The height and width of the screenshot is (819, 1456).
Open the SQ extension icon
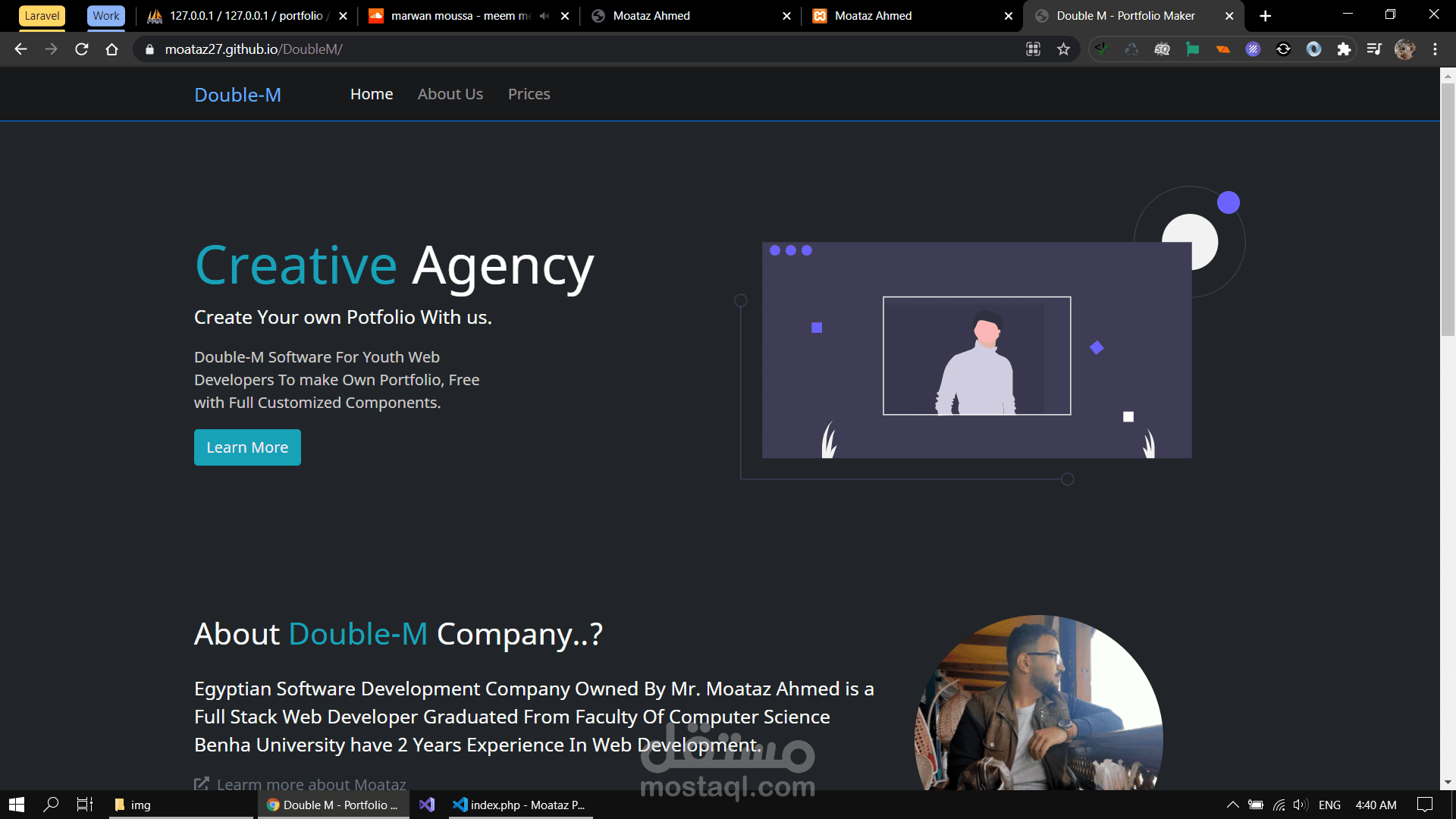1162,49
